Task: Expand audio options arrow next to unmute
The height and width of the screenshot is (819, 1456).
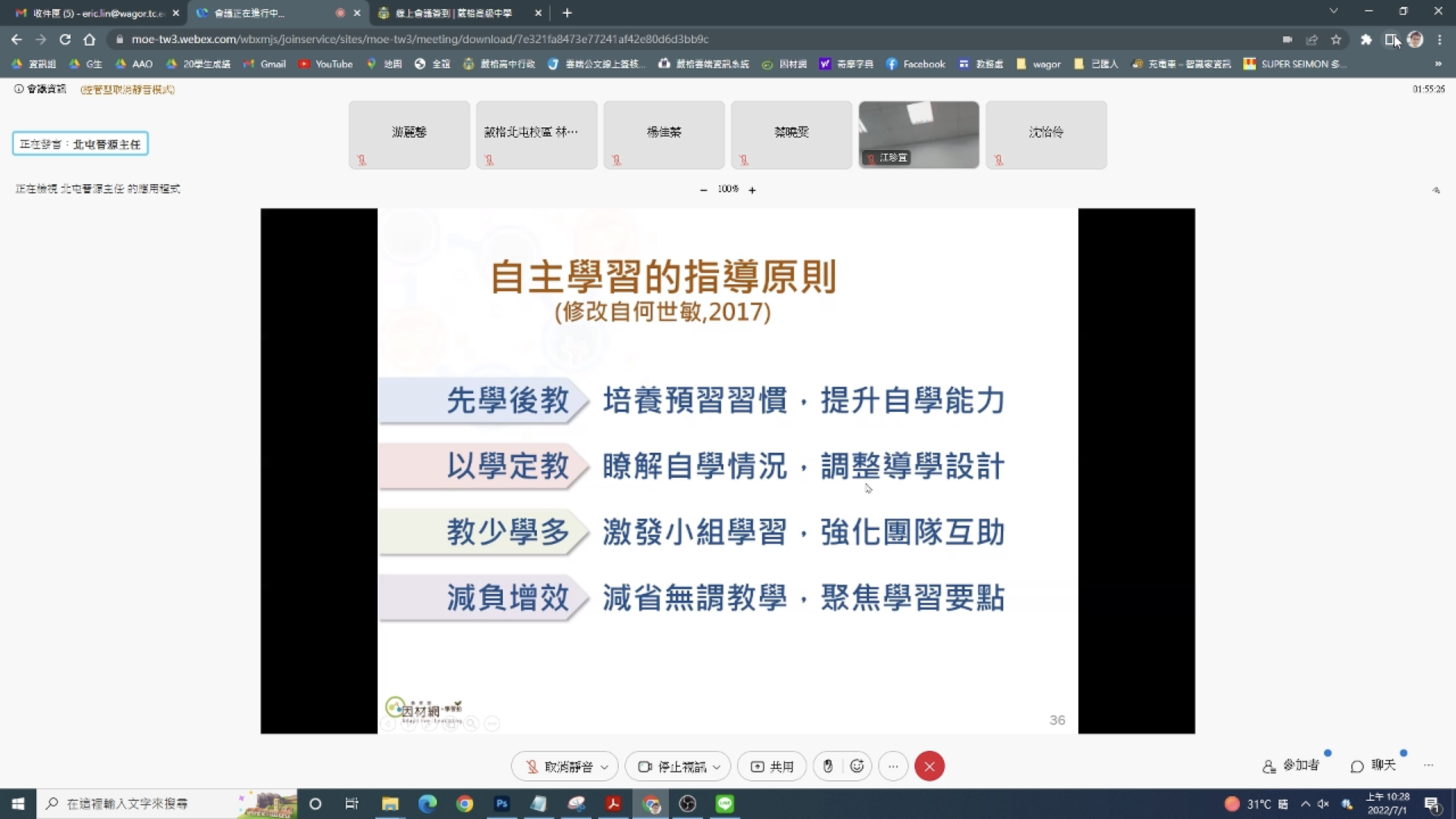Action: (605, 767)
